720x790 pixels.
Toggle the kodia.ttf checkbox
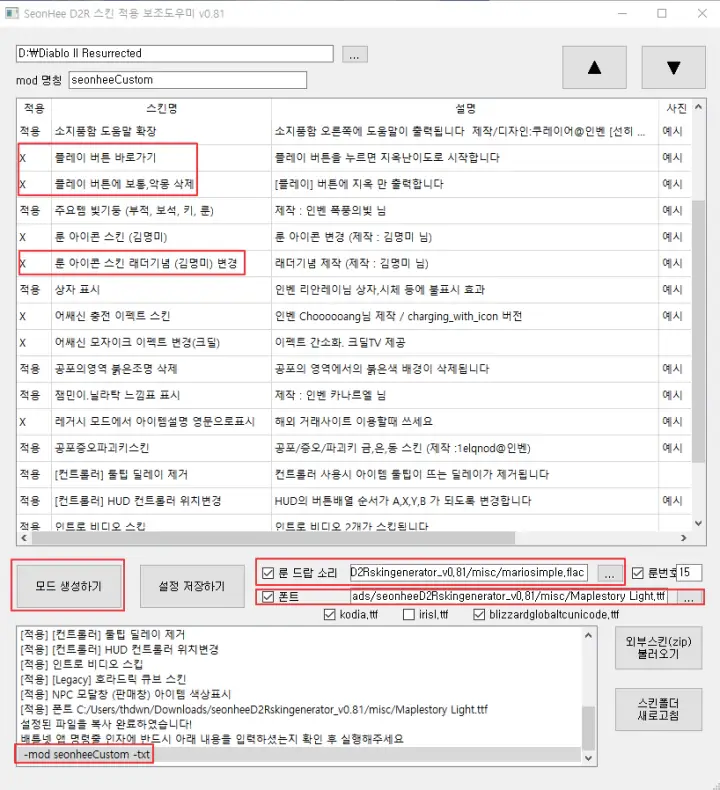tap(330, 615)
